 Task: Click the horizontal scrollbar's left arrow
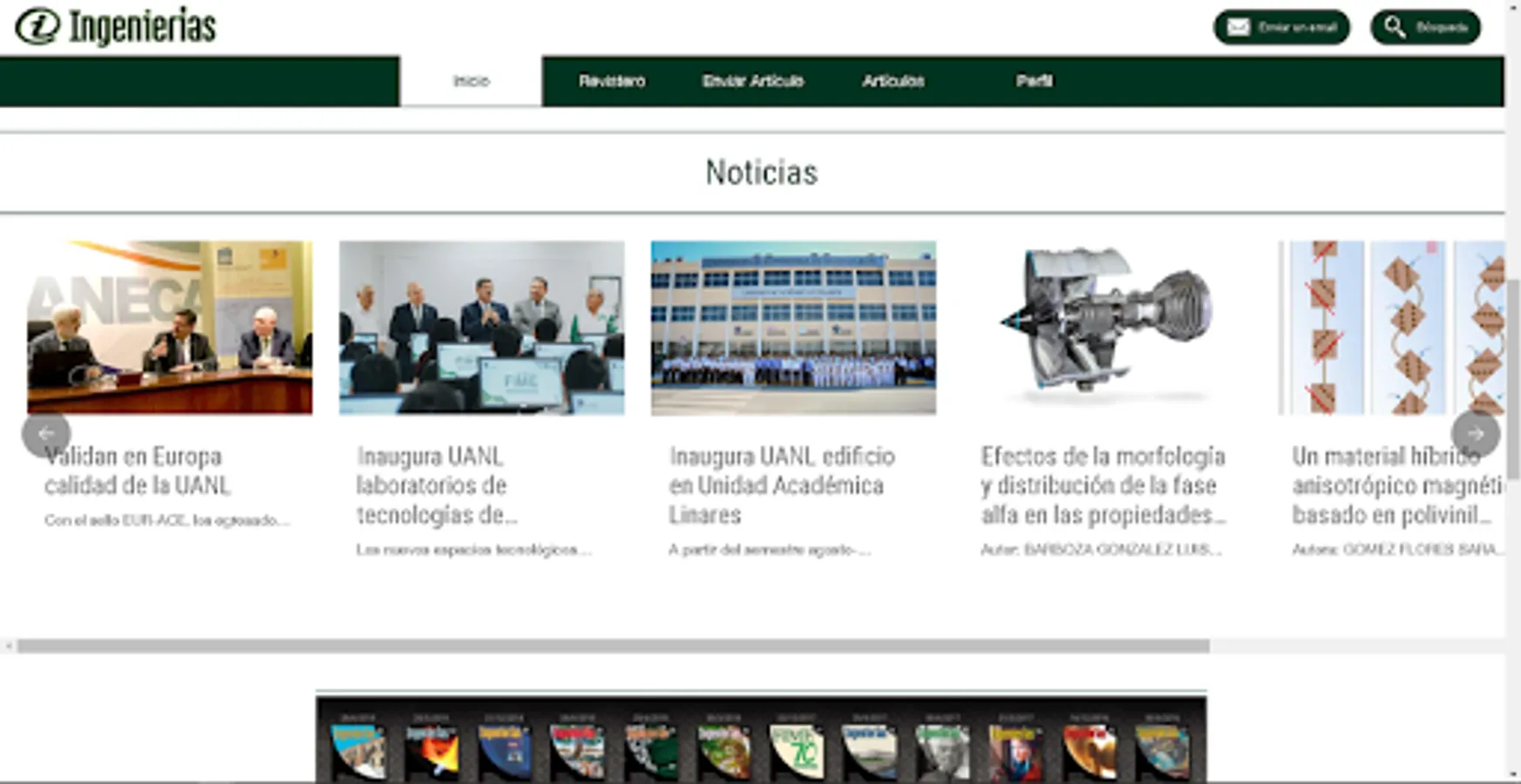tap(9, 646)
